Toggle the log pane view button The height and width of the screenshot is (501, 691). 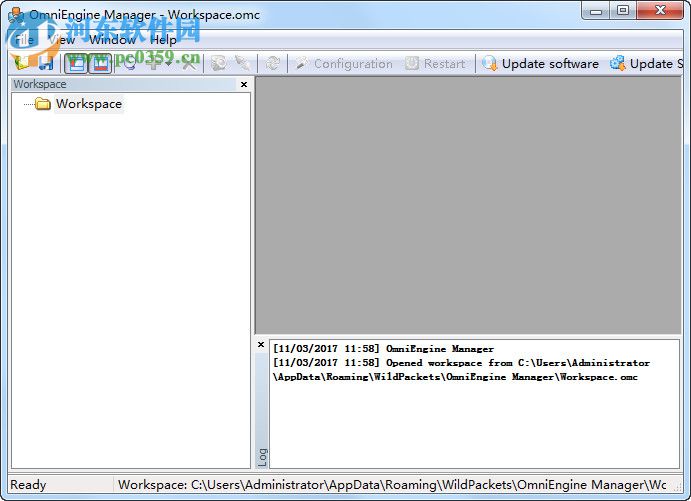pos(100,63)
